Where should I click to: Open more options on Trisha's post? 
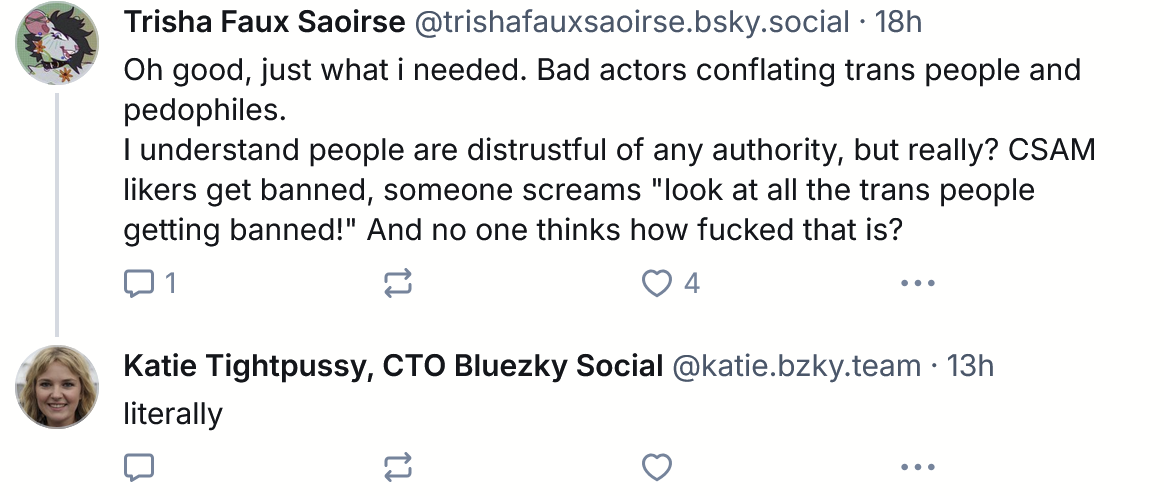coord(916,284)
